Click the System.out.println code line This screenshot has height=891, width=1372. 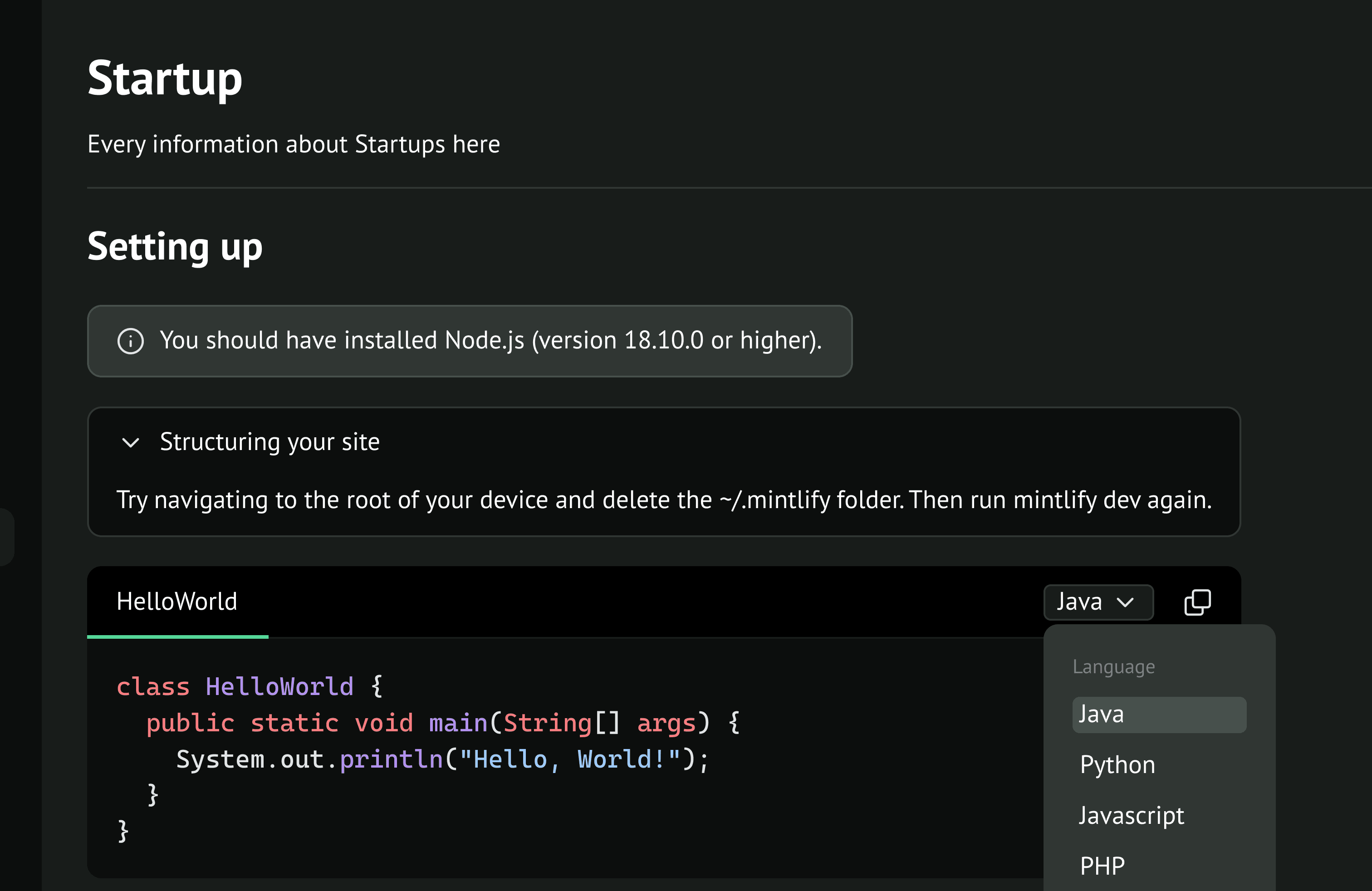click(441, 759)
